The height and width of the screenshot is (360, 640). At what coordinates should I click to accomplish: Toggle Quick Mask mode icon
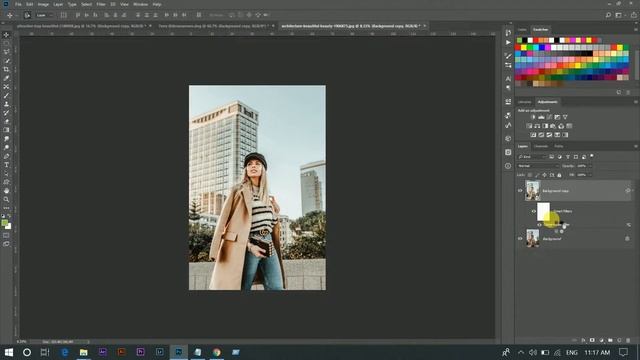[x=6, y=236]
